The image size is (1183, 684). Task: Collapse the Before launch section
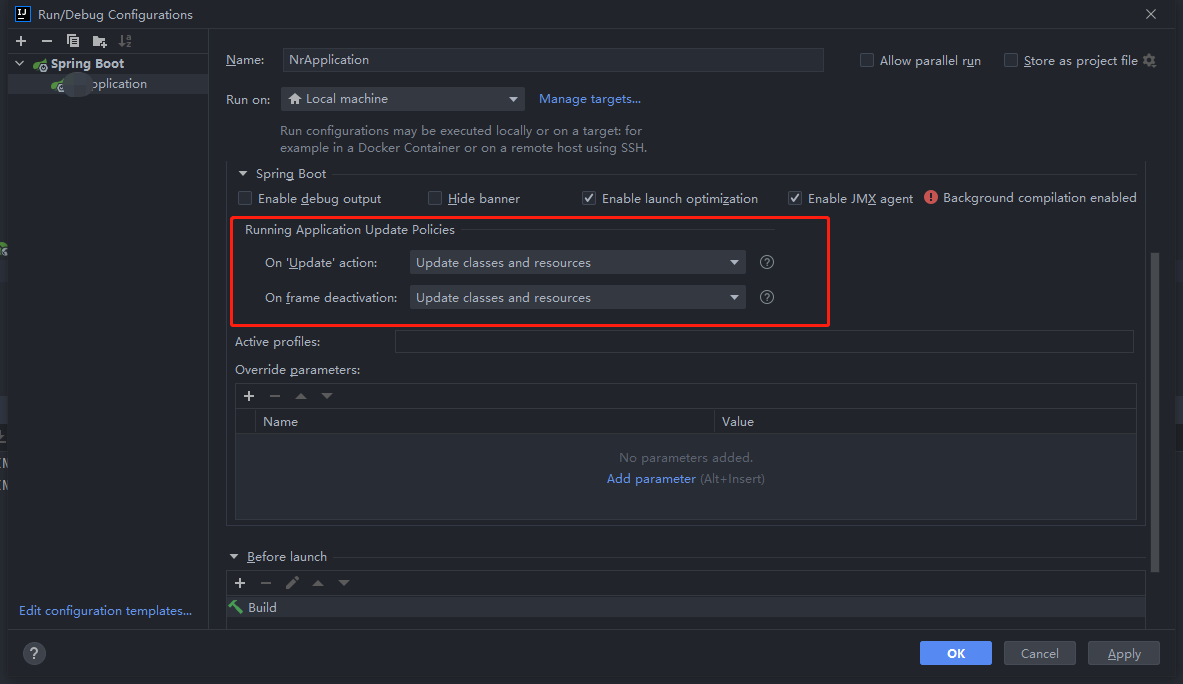(x=234, y=557)
